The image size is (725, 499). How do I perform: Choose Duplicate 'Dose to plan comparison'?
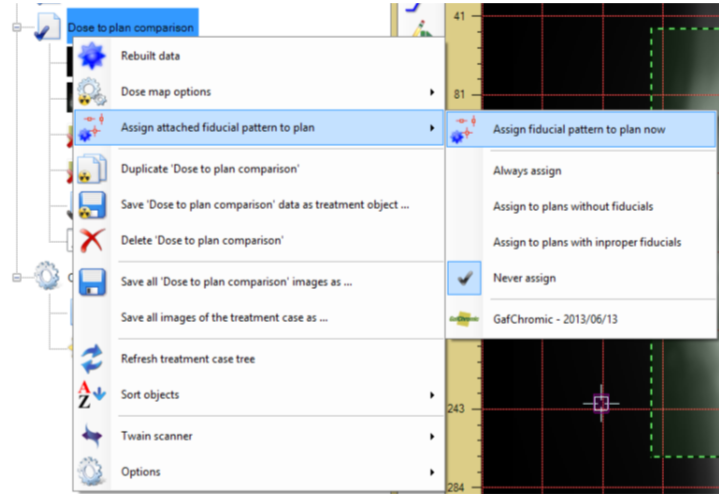pyautogui.click(x=258, y=169)
